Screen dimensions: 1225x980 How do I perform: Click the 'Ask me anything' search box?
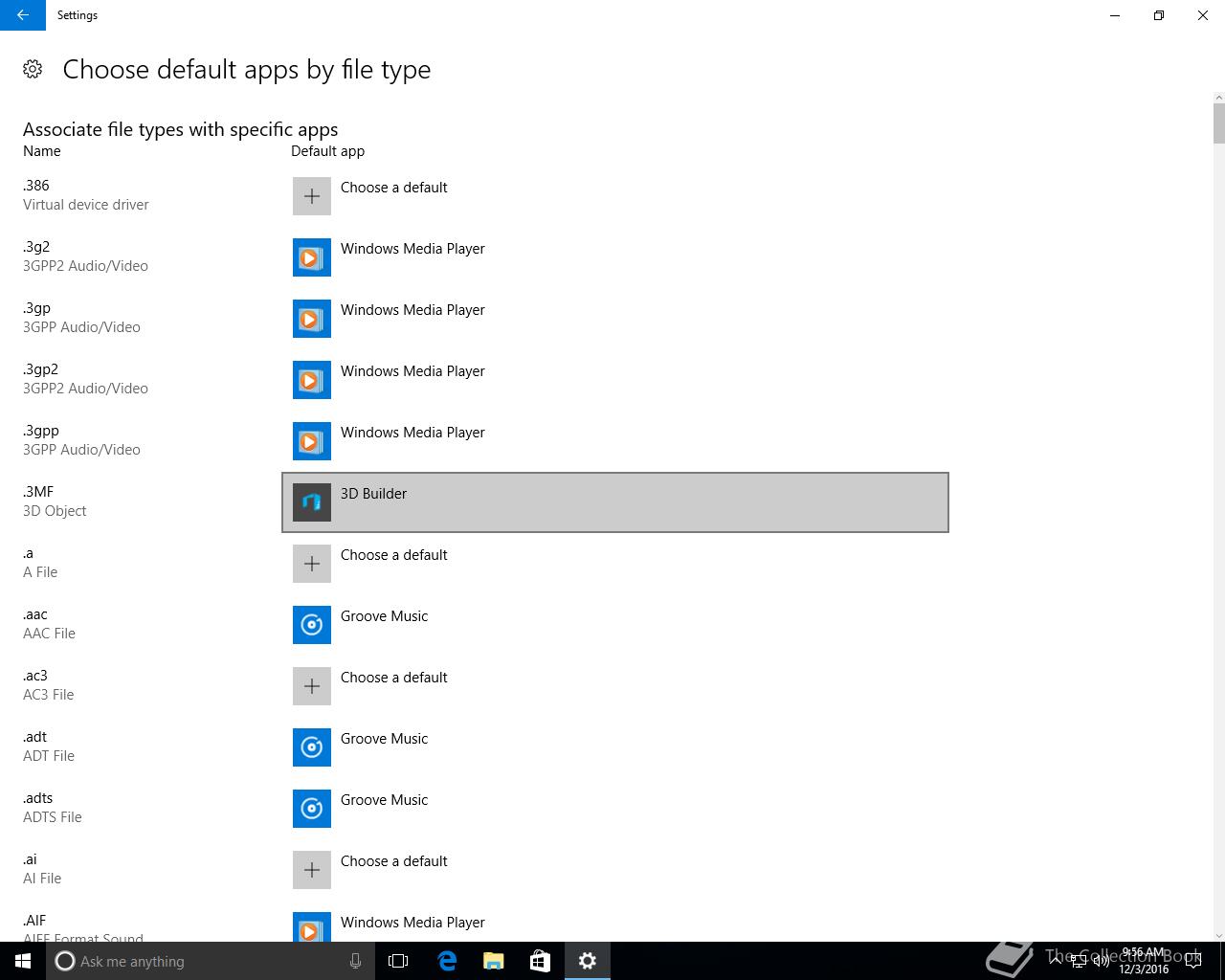pos(211,961)
